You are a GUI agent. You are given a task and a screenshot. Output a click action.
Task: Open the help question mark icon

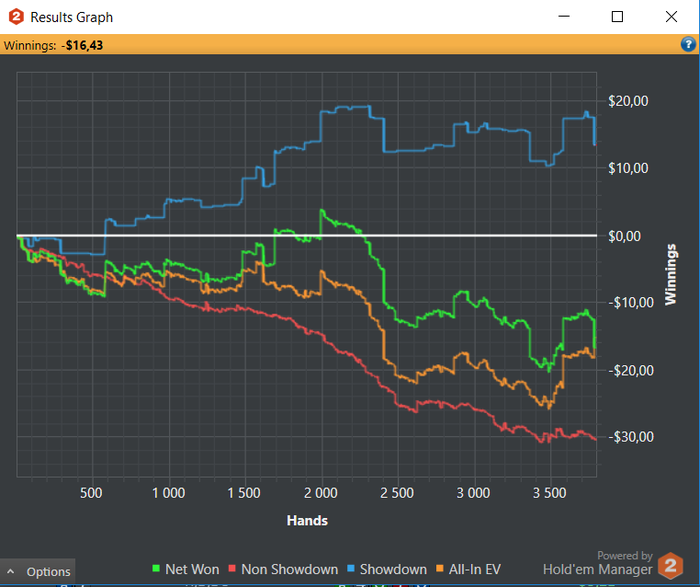coord(688,44)
